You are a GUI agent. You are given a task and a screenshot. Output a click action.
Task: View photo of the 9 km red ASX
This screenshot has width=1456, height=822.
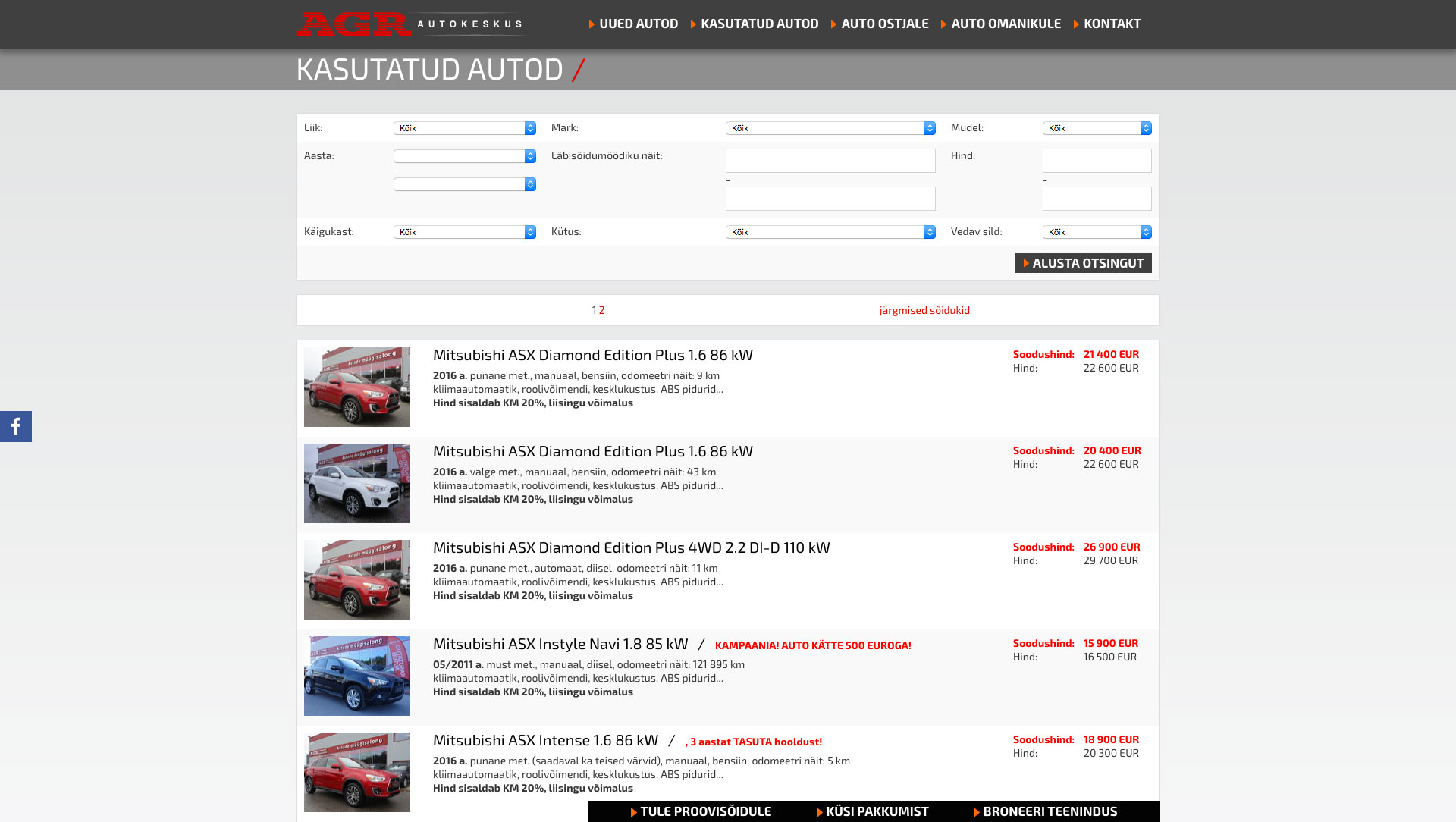(357, 387)
